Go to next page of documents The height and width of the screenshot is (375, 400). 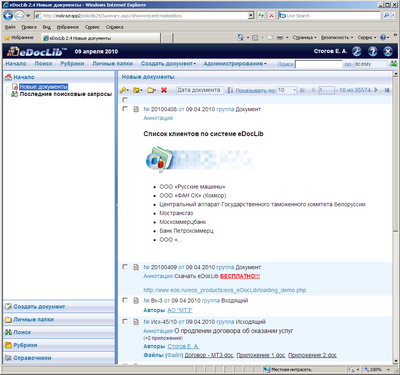[376, 90]
